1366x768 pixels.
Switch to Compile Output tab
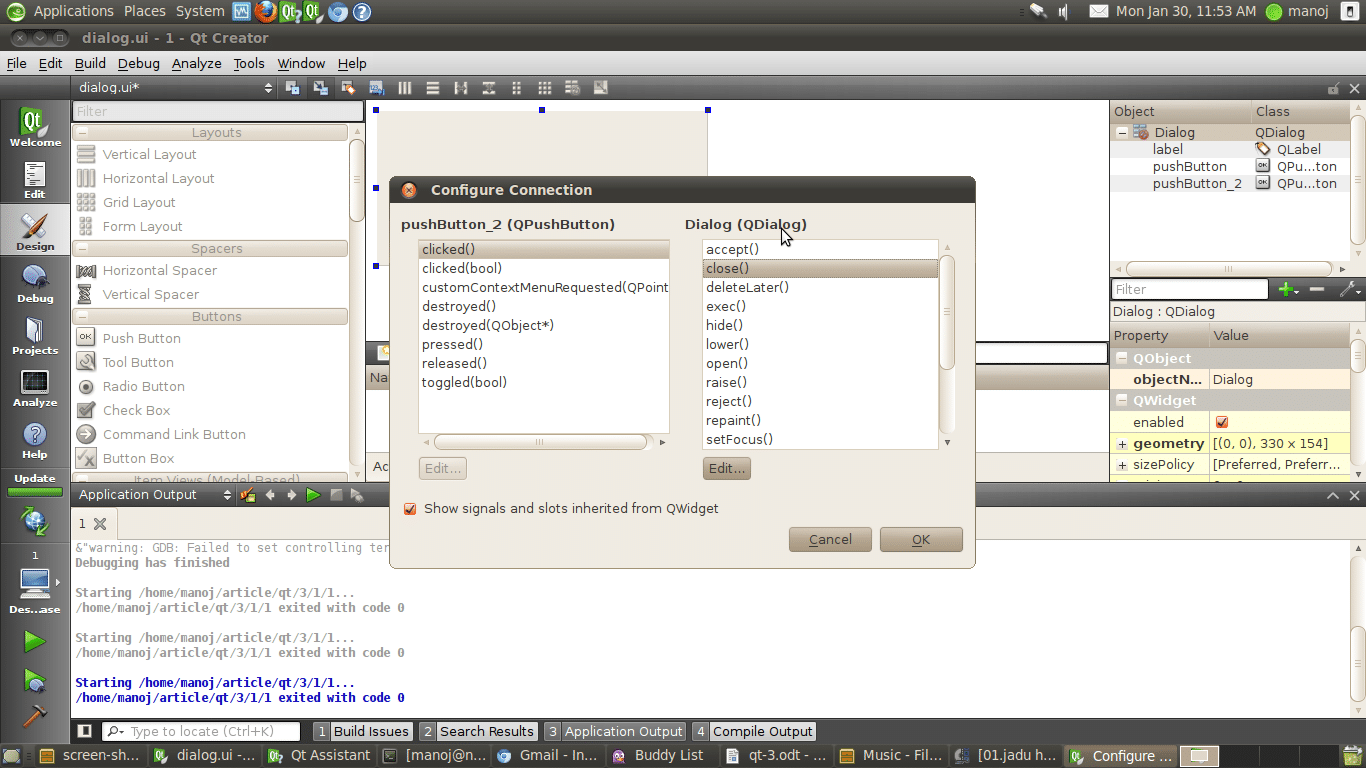click(753, 731)
